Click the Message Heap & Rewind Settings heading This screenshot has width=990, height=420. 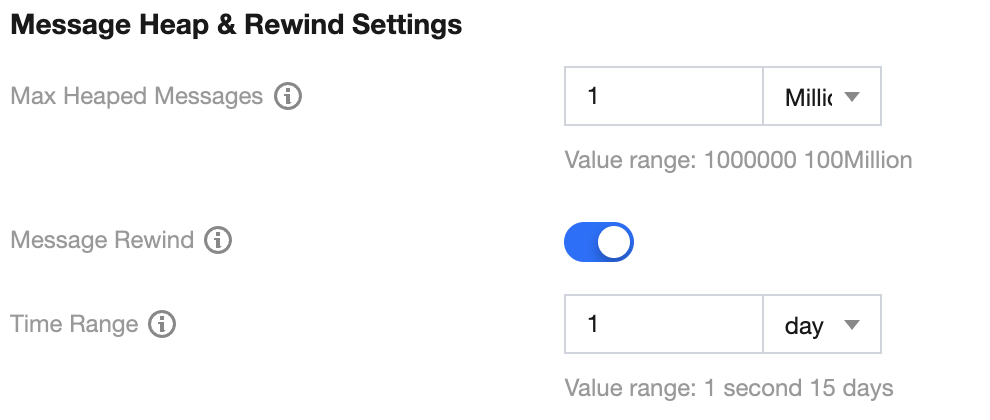pos(236,25)
